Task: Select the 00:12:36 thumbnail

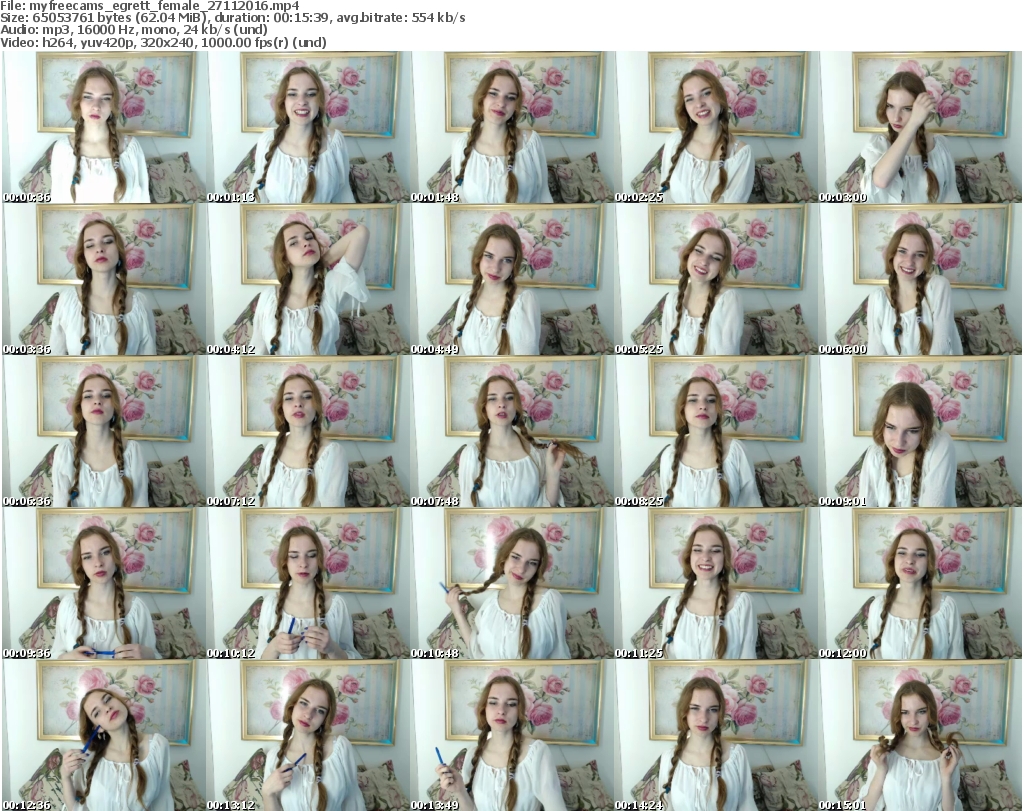Action: pos(104,735)
